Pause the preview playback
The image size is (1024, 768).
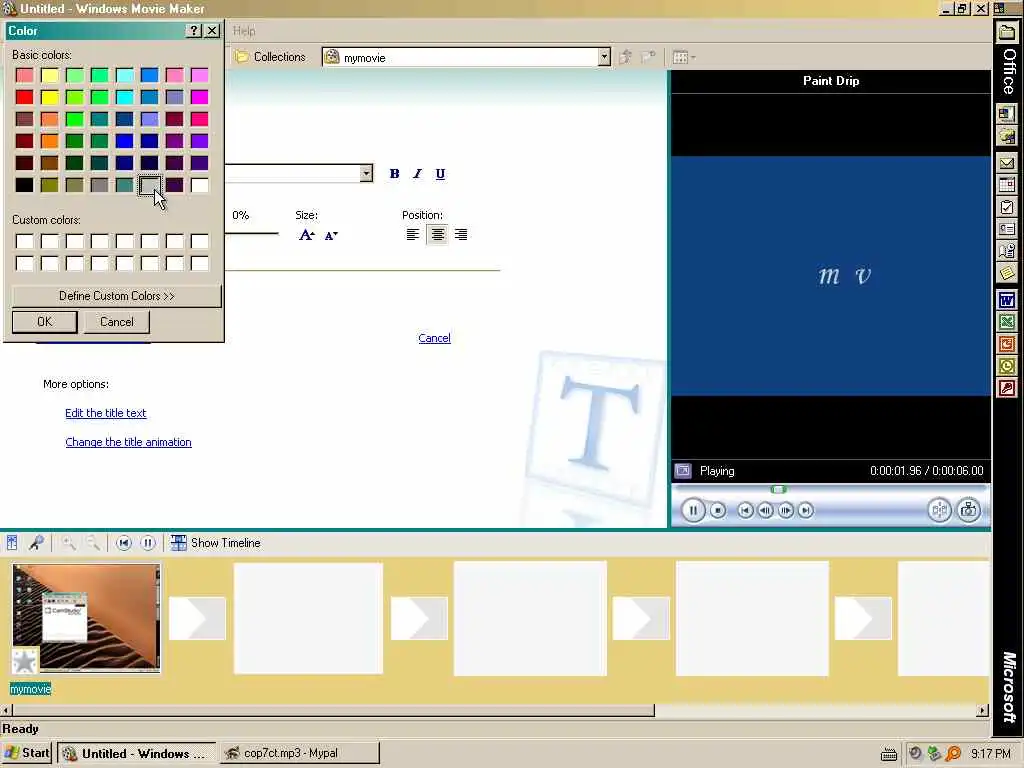693,510
